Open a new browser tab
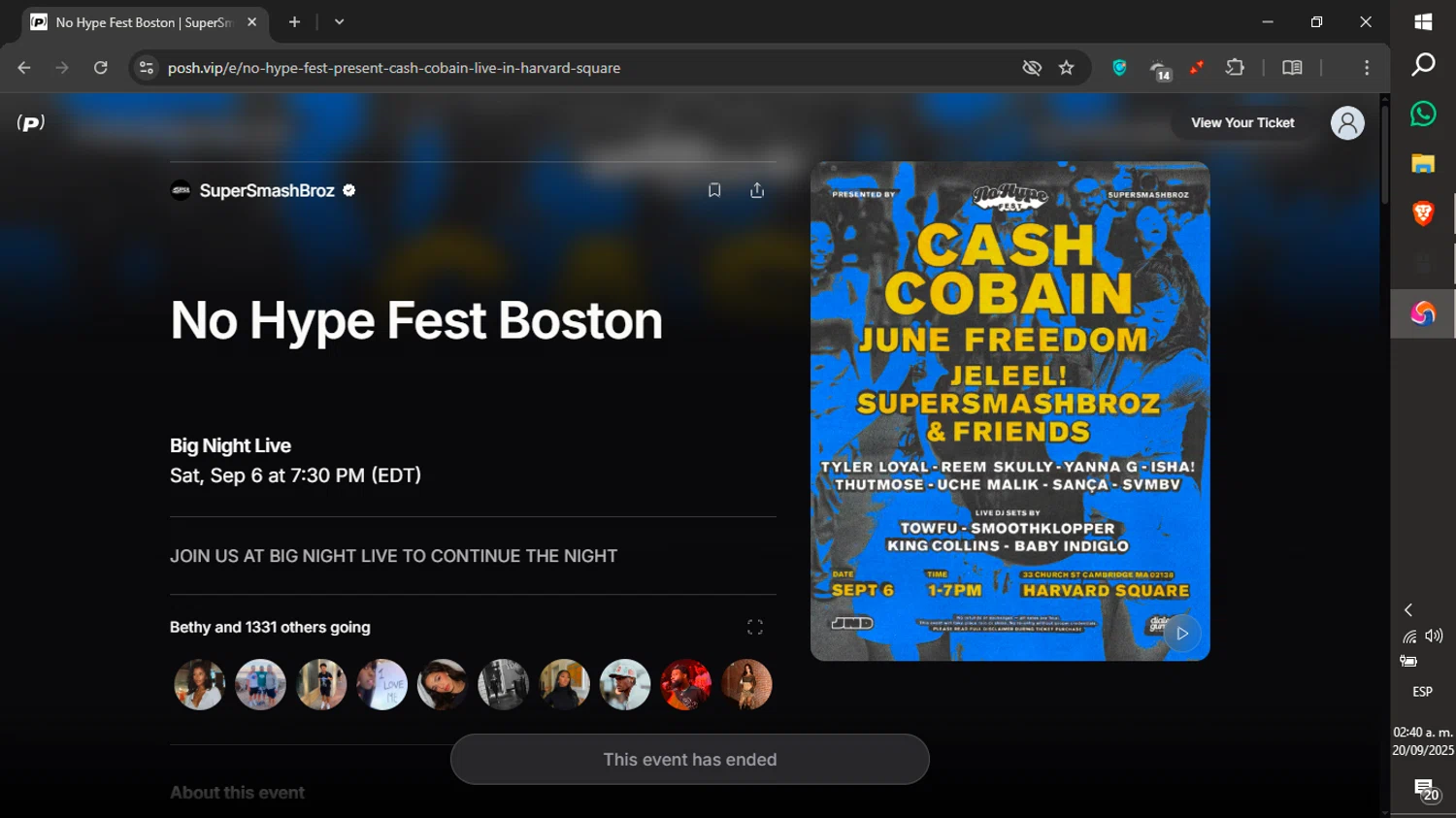 coord(294,21)
